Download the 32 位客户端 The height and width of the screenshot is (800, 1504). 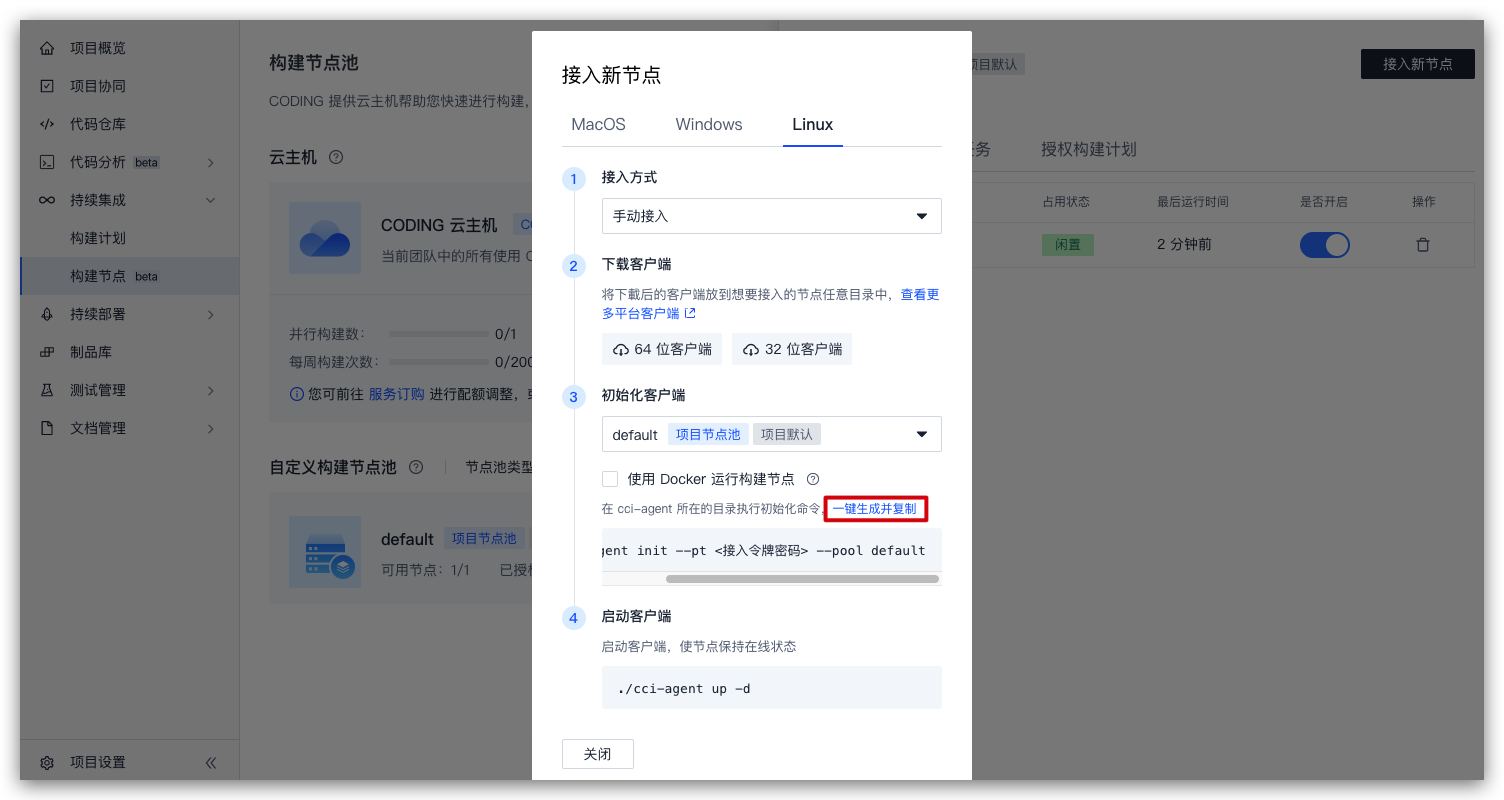[792, 349]
